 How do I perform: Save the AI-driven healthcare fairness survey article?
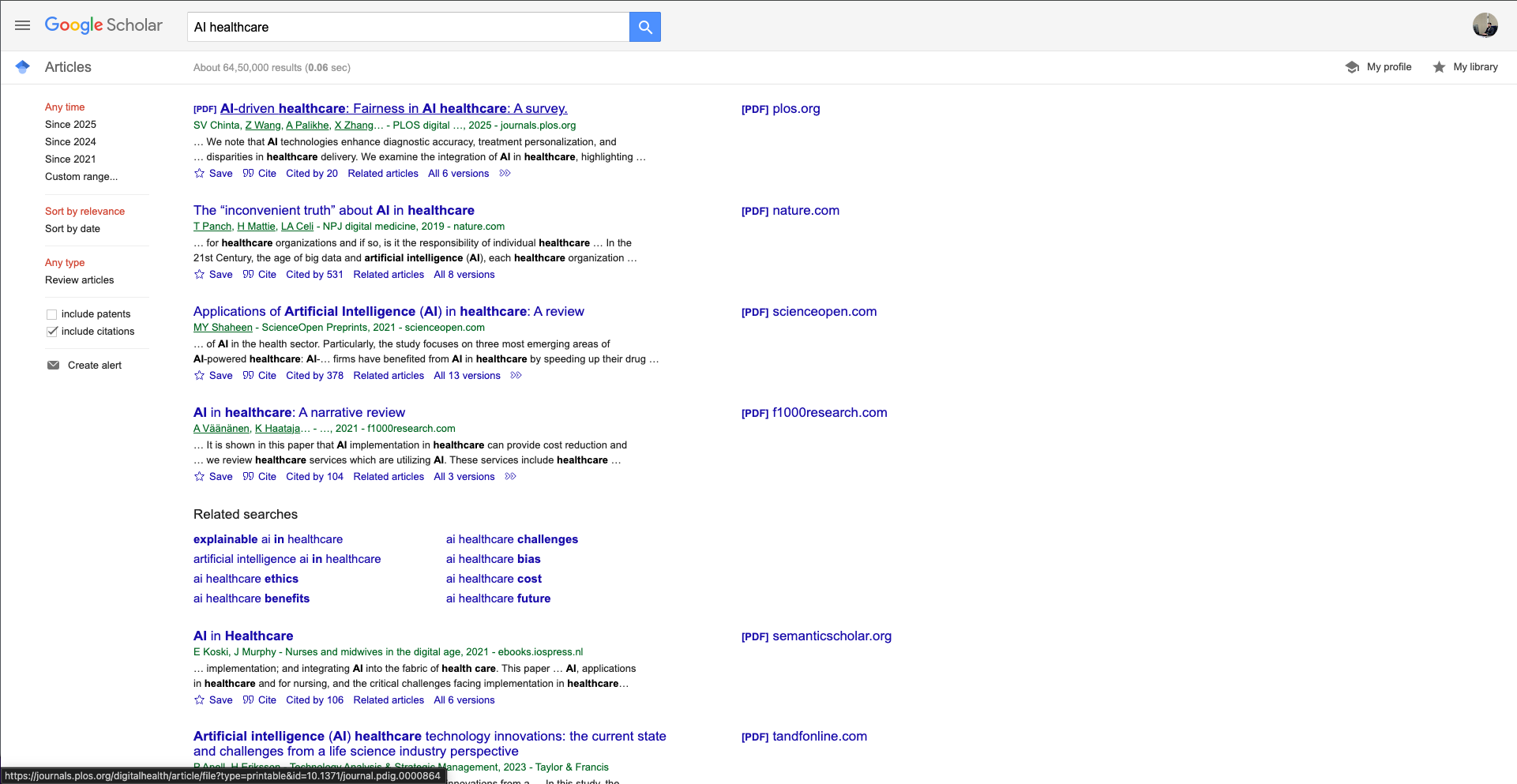[213, 173]
